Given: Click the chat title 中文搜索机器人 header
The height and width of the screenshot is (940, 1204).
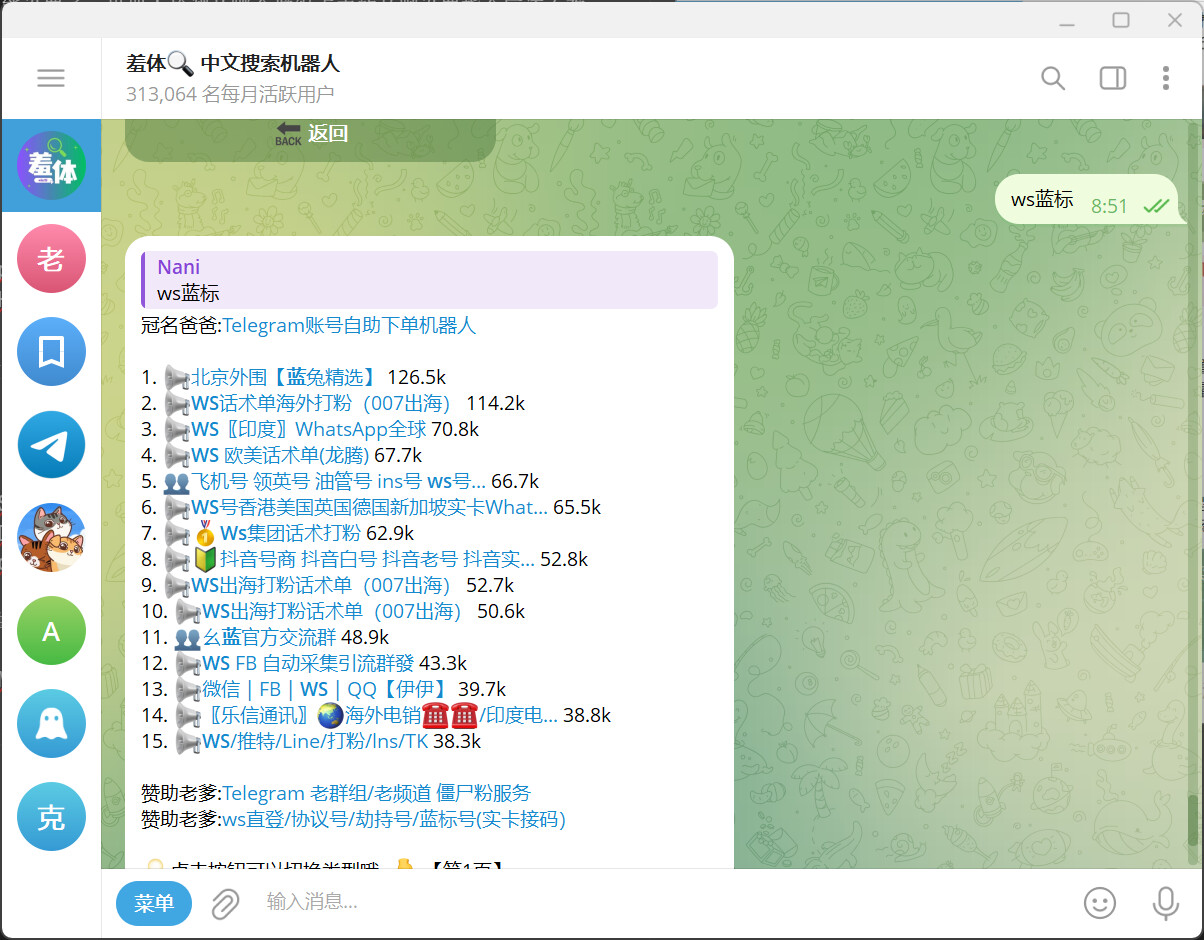Looking at the screenshot, I should [x=270, y=64].
